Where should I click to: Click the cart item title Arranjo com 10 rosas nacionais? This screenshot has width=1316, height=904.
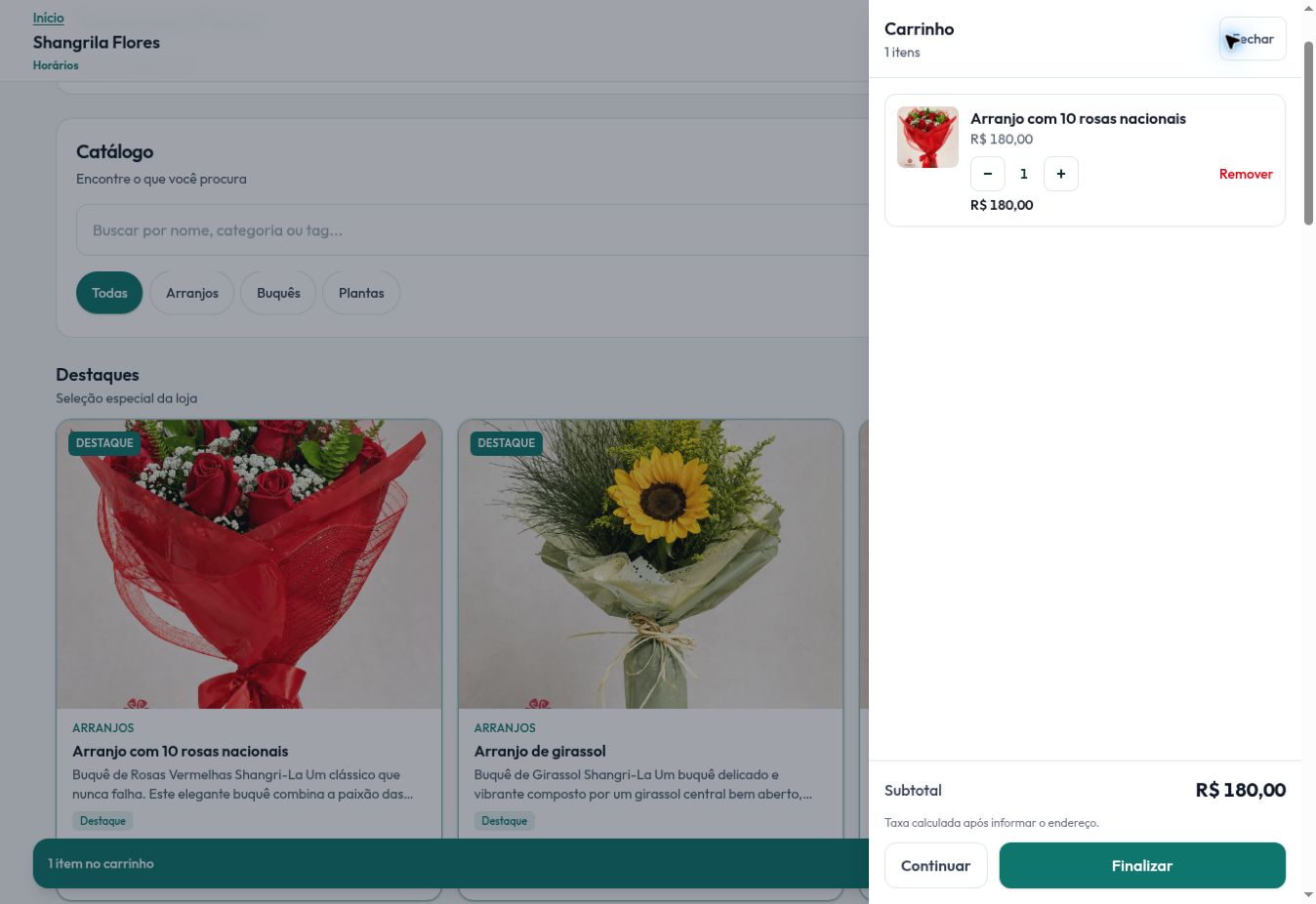tap(1078, 118)
